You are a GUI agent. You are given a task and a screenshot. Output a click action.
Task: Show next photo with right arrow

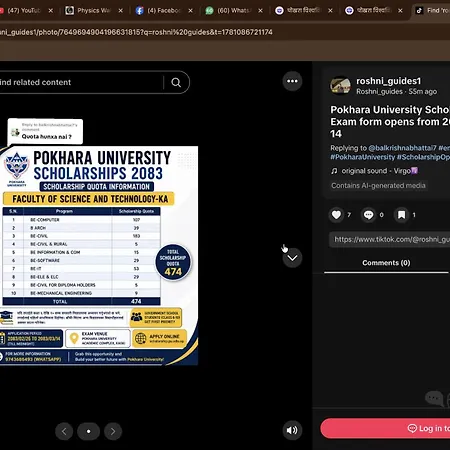(113, 431)
